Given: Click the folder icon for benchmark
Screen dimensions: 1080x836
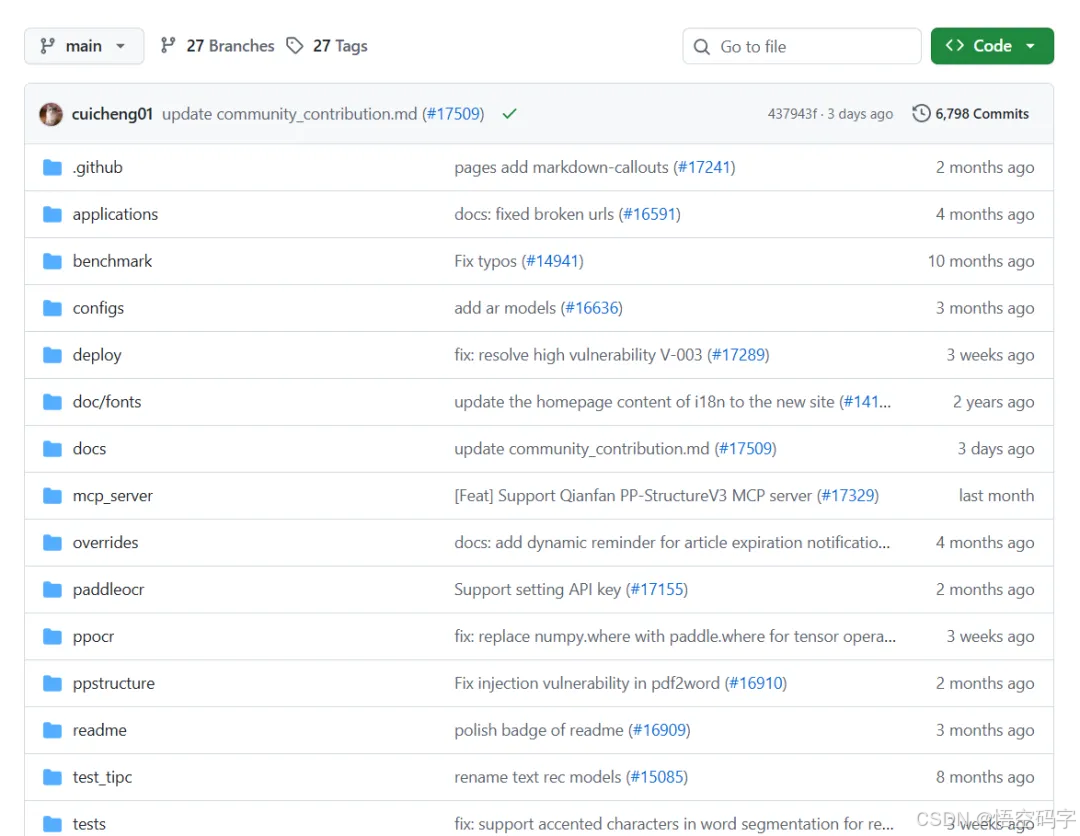Looking at the screenshot, I should pyautogui.click(x=52, y=261).
